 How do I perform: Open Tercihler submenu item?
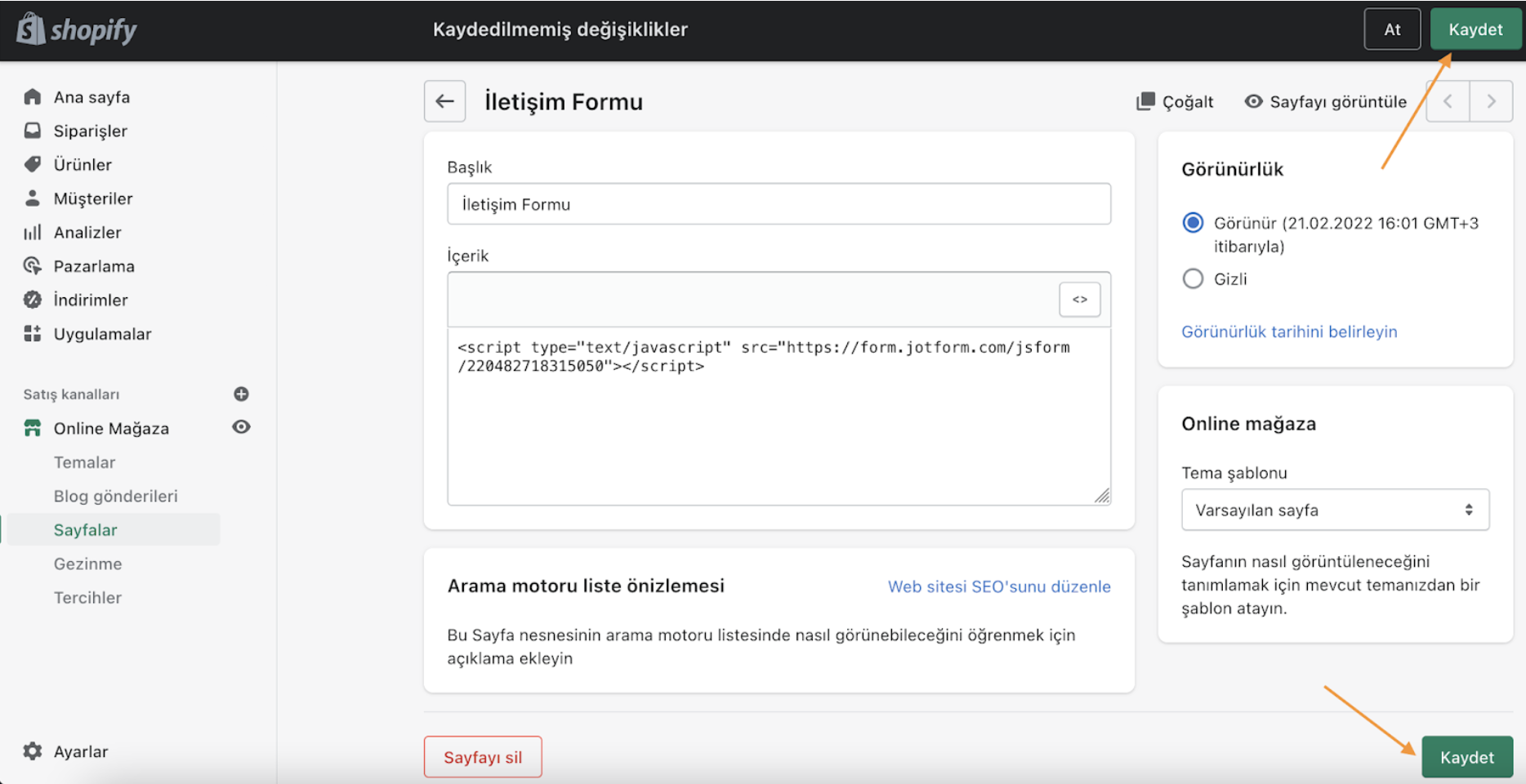tap(88, 597)
